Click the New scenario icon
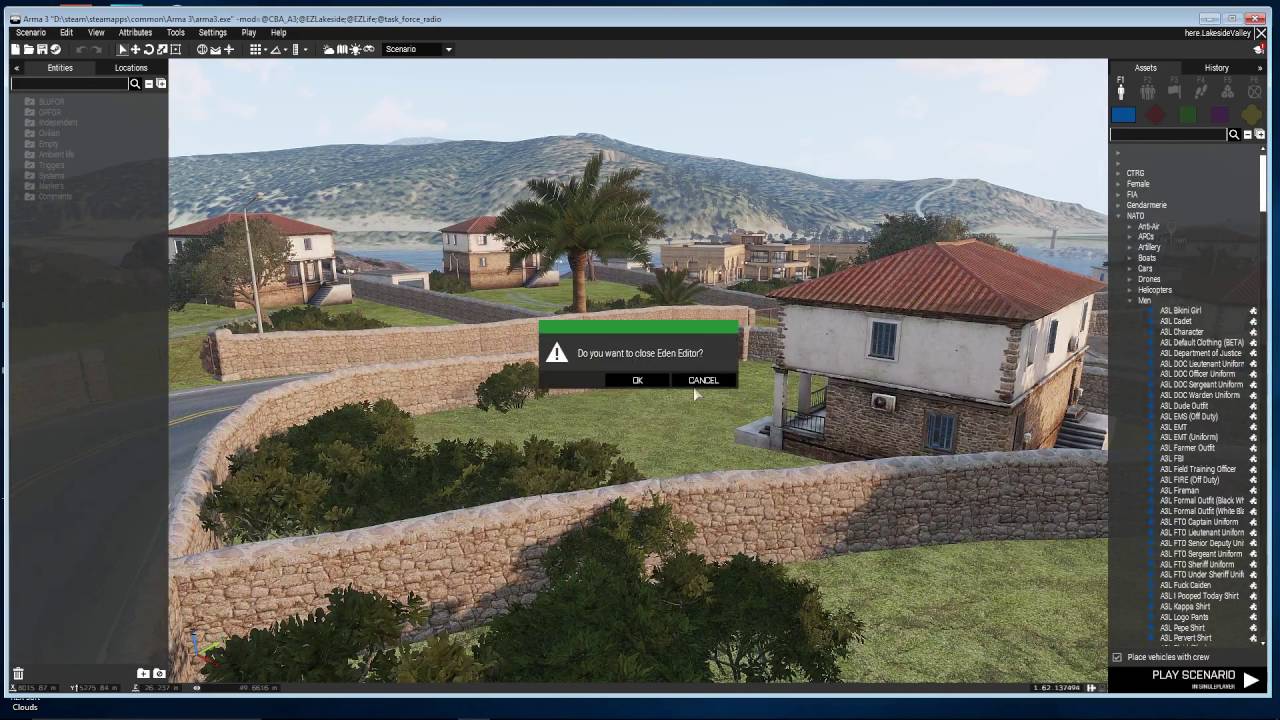Image resolution: width=1280 pixels, height=720 pixels. tap(16, 49)
